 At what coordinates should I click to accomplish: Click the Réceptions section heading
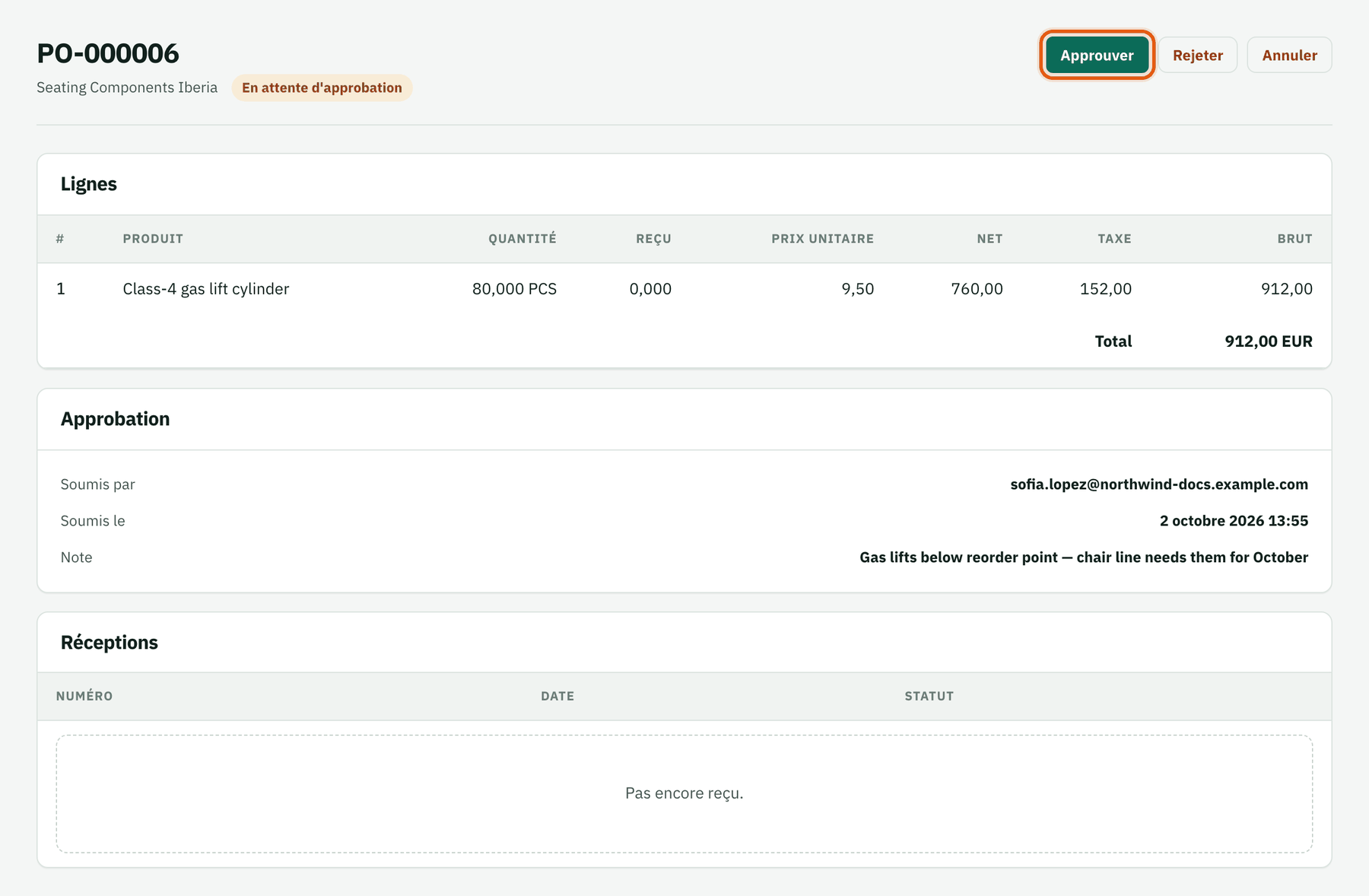point(110,643)
